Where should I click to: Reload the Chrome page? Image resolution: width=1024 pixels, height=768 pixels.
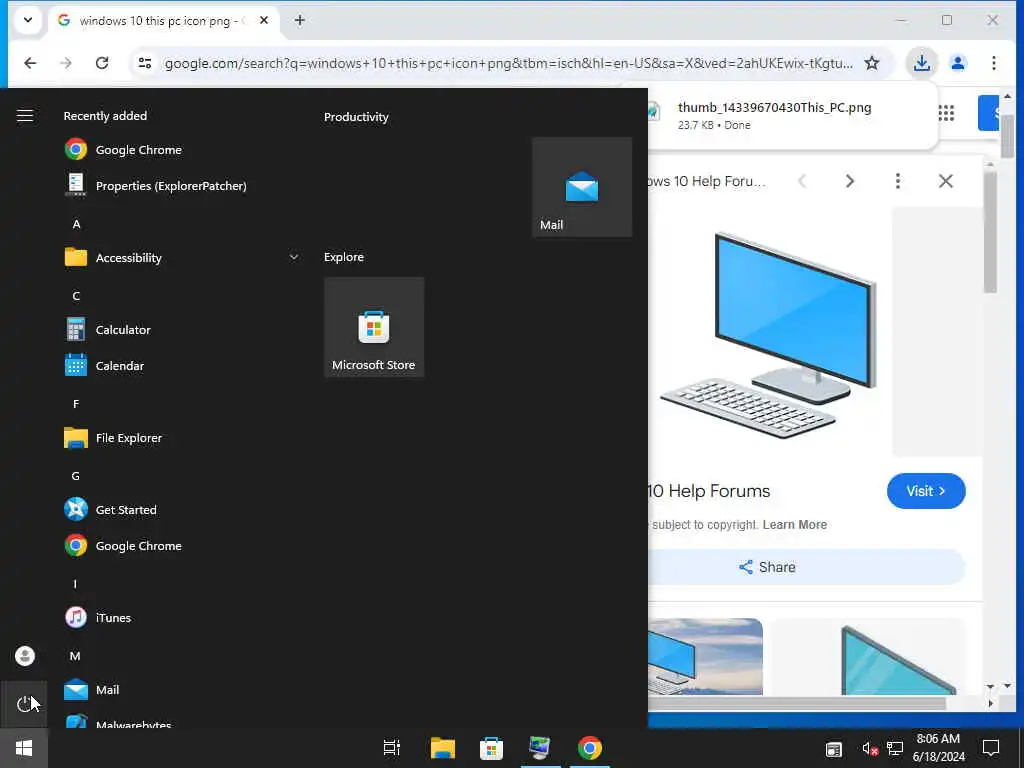pos(102,63)
